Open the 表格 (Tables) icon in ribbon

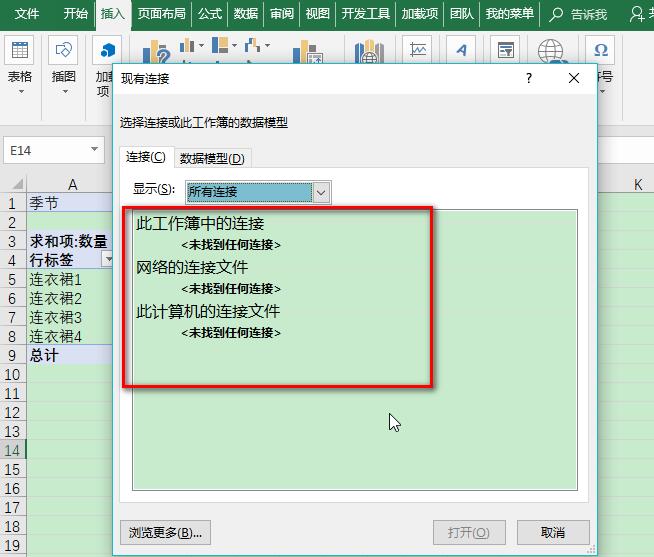tap(19, 50)
